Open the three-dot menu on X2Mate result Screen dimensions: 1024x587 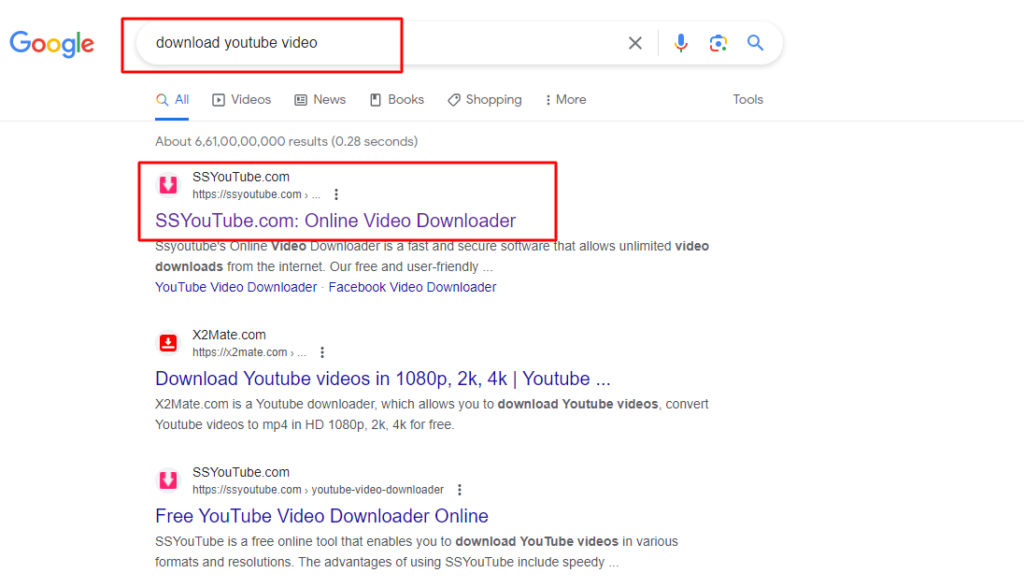322,352
